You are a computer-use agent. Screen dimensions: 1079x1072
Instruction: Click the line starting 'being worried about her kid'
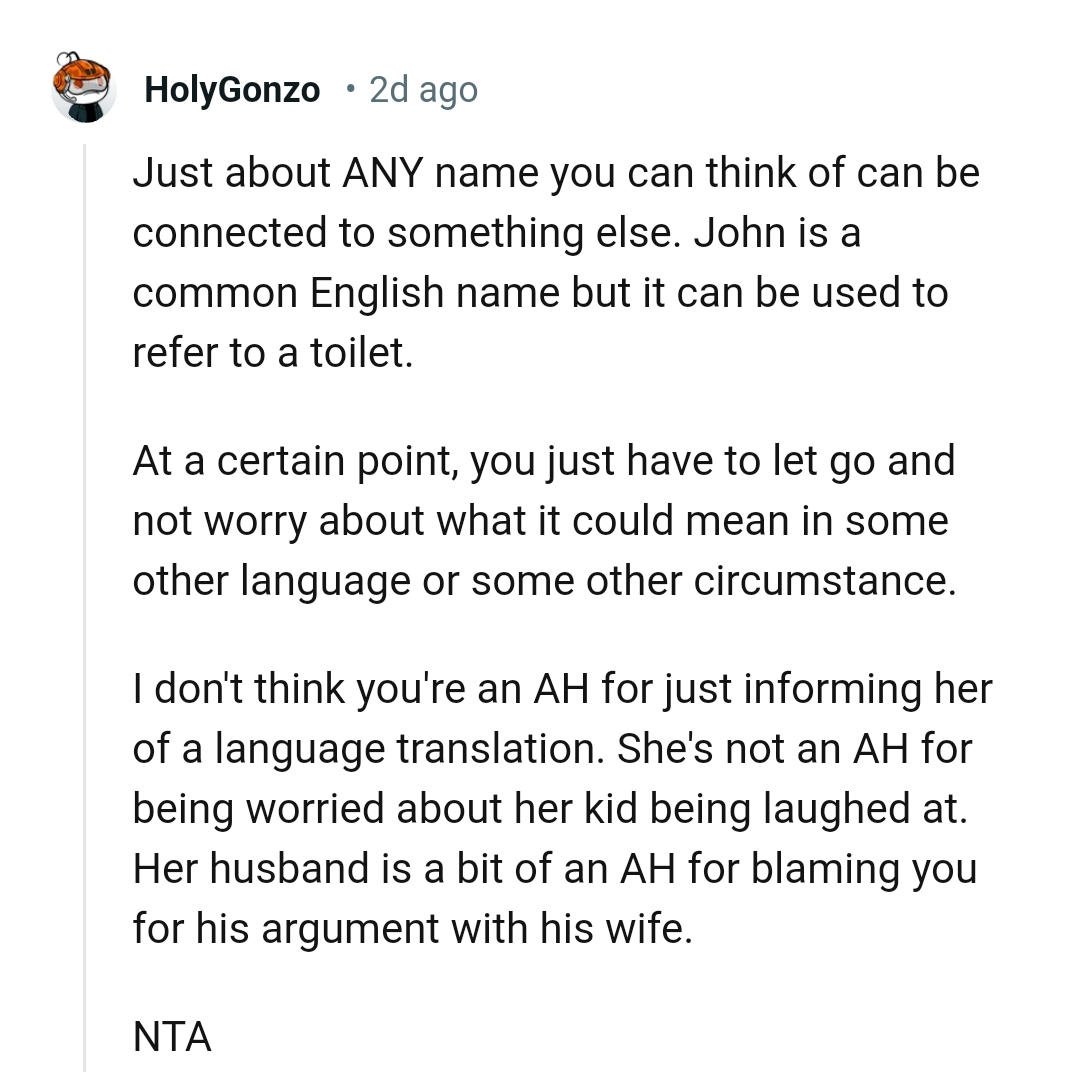[550, 809]
